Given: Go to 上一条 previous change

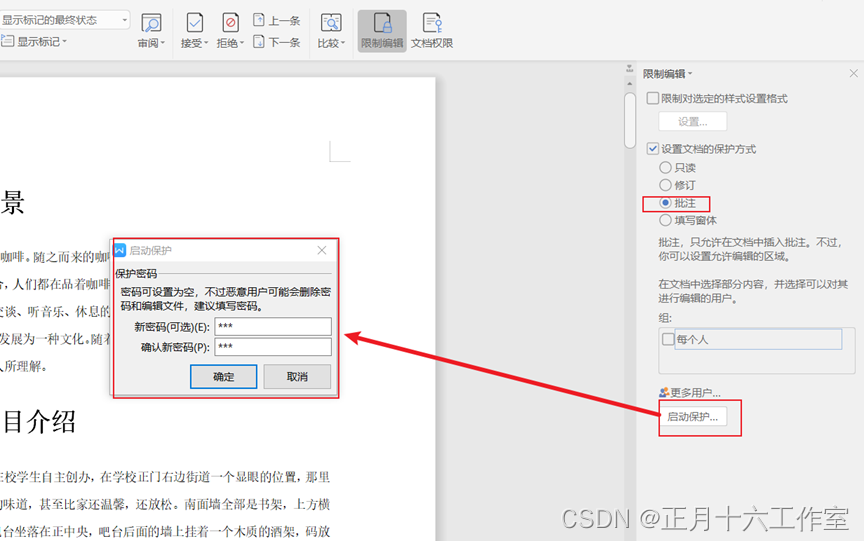Looking at the screenshot, I should tap(277, 21).
